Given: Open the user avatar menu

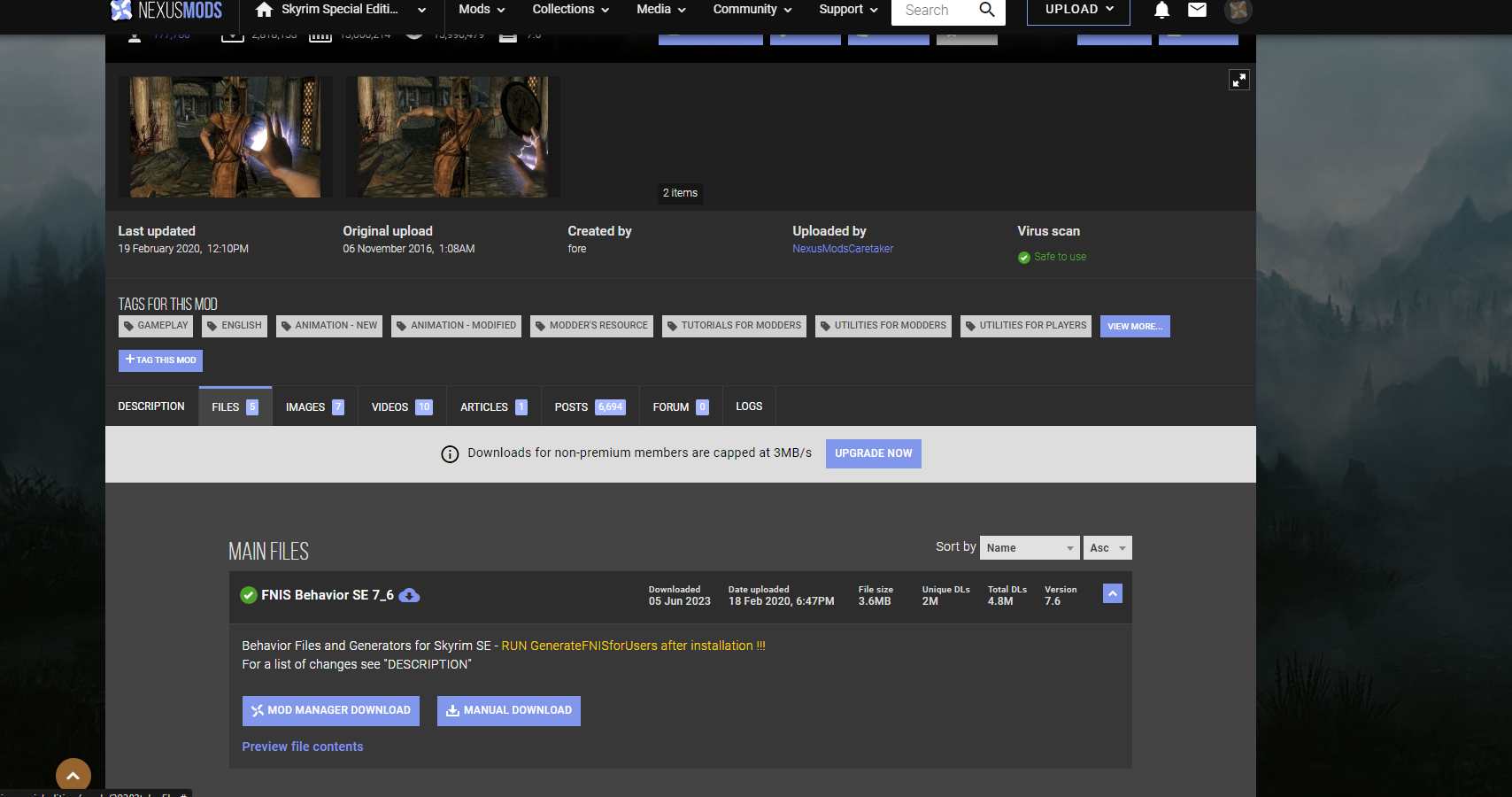Looking at the screenshot, I should (x=1238, y=11).
